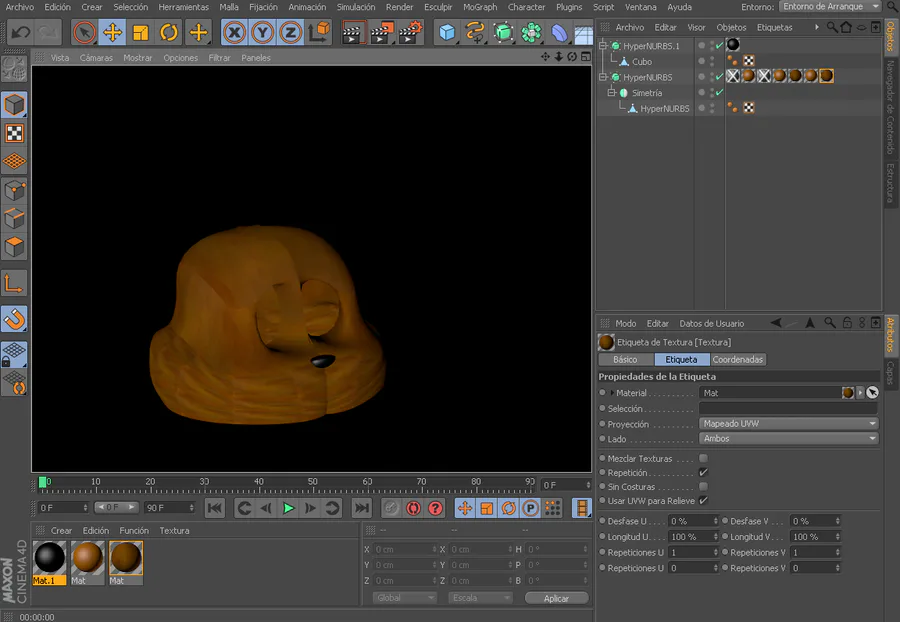Activate the Rotate tool in top toolbar
The image size is (900, 622).
(x=169, y=33)
